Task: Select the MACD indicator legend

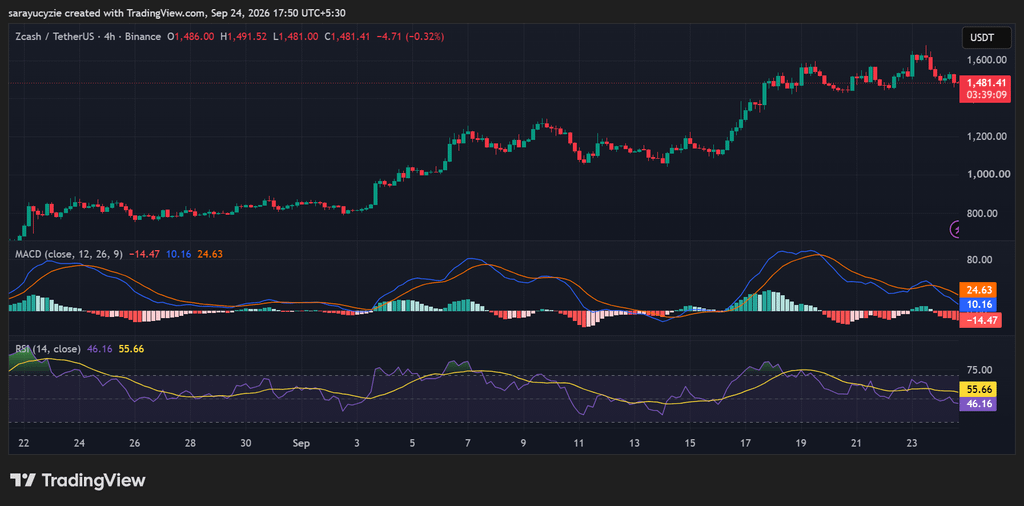Action: point(68,254)
